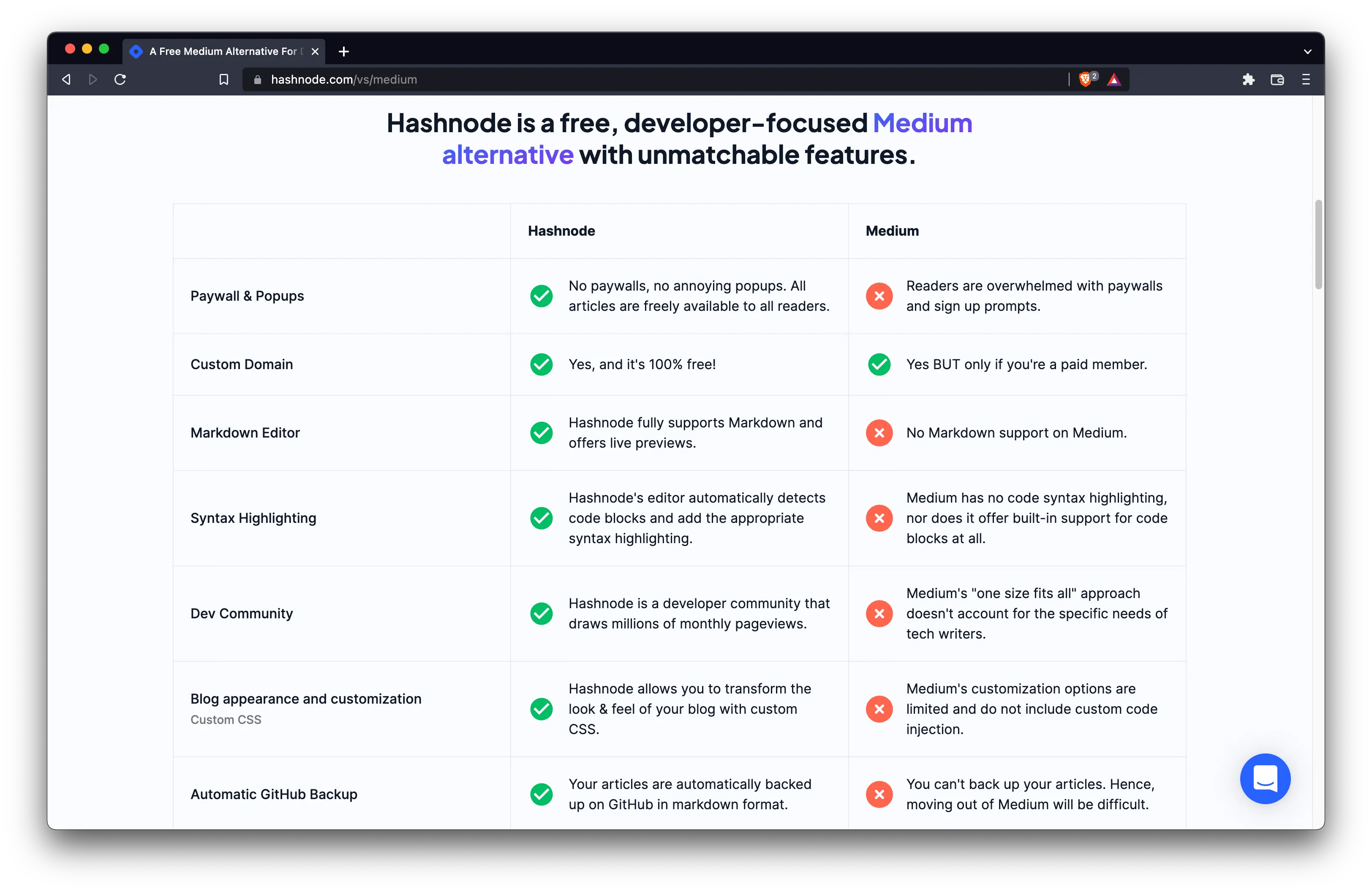Screen dimensions: 1372x892
Task: Click the forward navigation arrow
Action: coord(93,79)
